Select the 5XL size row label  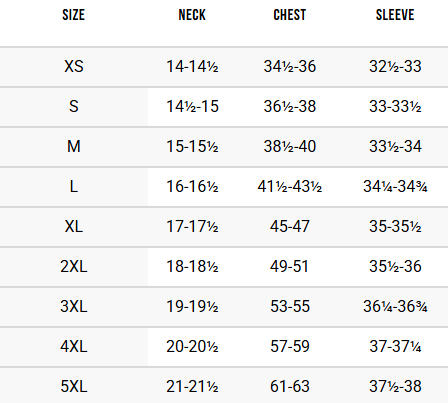pos(74,386)
